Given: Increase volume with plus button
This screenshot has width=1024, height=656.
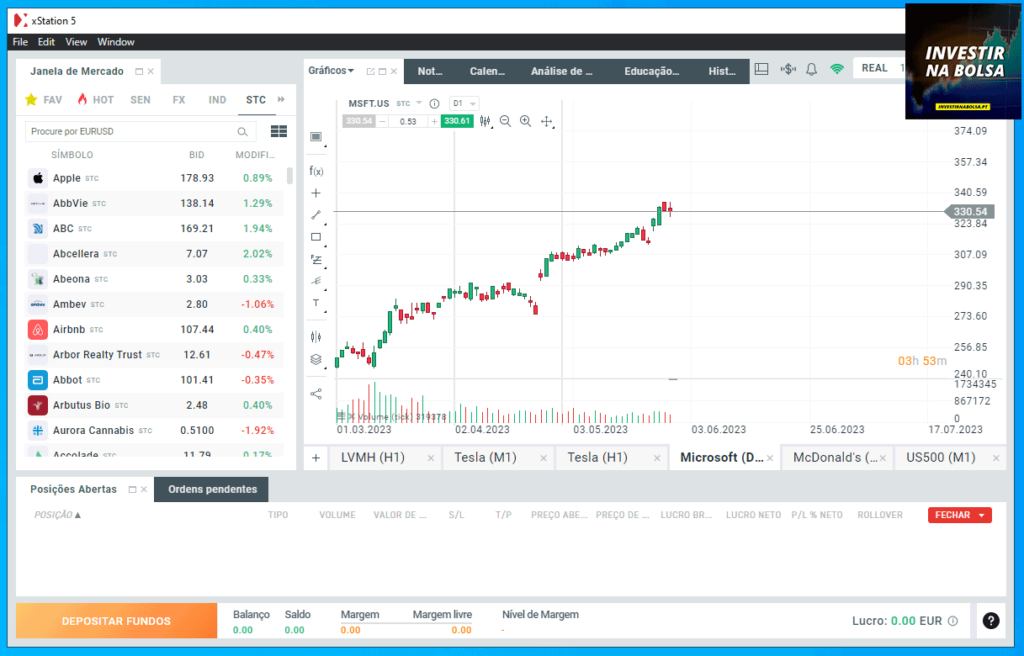Looking at the screenshot, I should pyautogui.click(x=434, y=121).
